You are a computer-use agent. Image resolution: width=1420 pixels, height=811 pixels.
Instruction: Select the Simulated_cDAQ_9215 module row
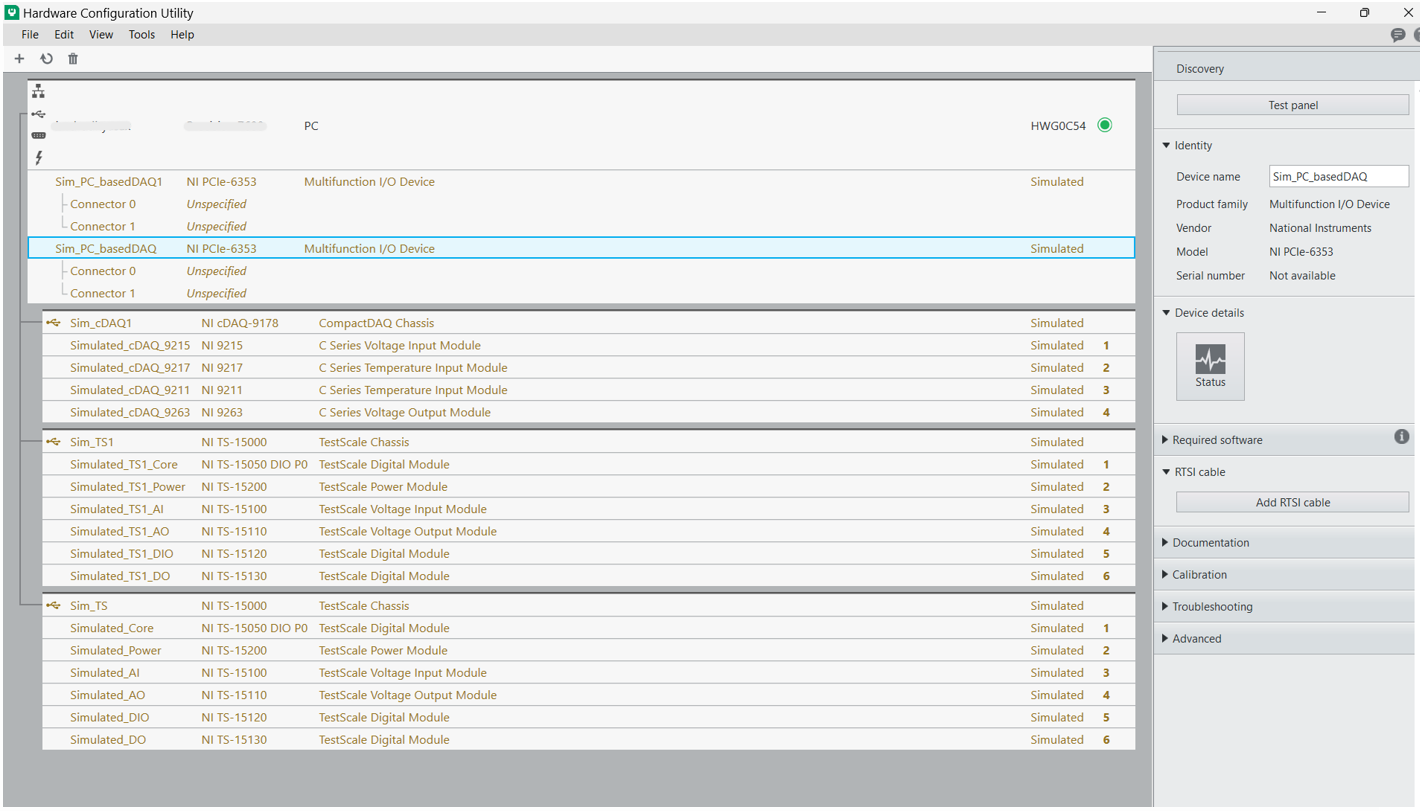pyautogui.click(x=589, y=346)
